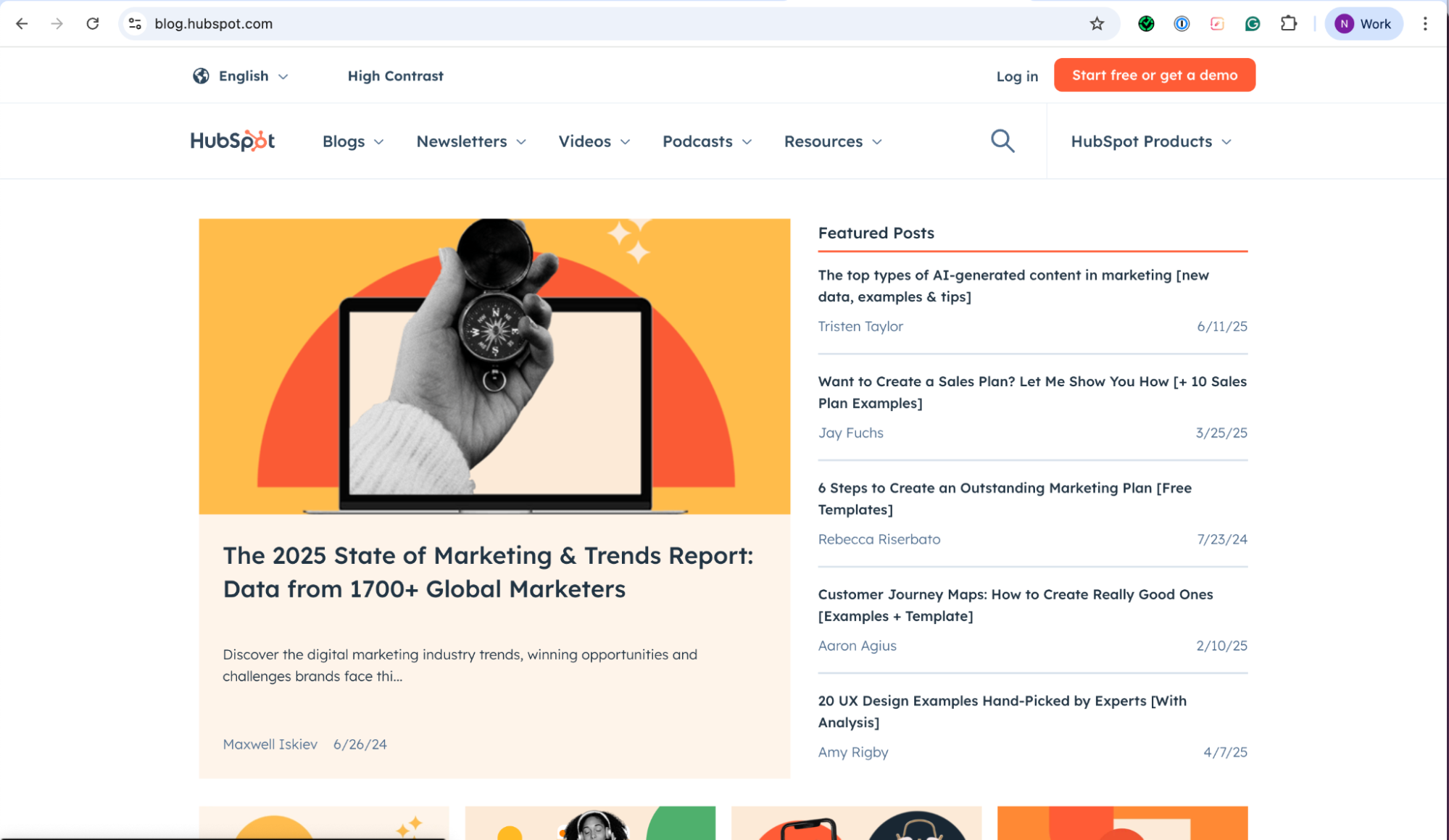The height and width of the screenshot is (840, 1449).
Task: View author Jay Fuchs
Action: pos(850,433)
